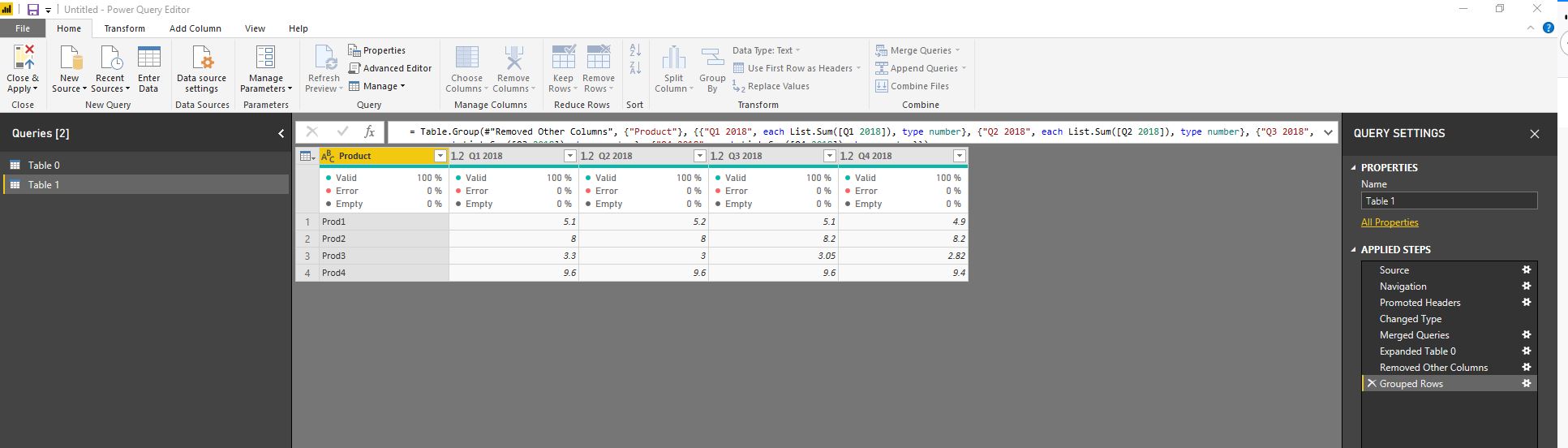Click the Choose Columns icon
The width and height of the screenshot is (1568, 448).
[467, 58]
